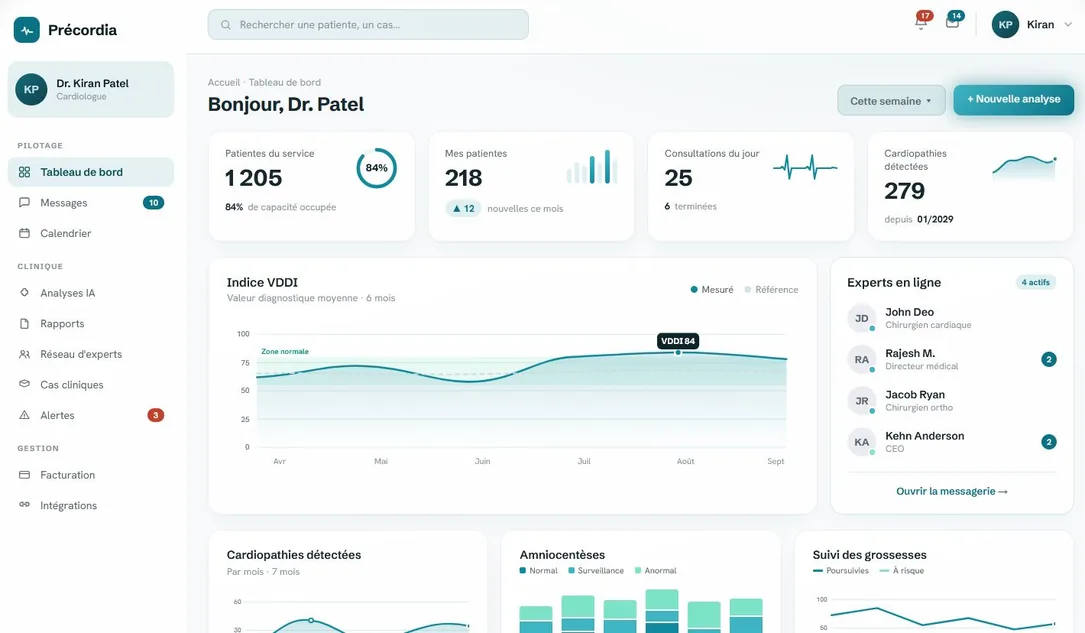The width and height of the screenshot is (1085, 633).
Task: Open Rapports section
Action: (91, 323)
